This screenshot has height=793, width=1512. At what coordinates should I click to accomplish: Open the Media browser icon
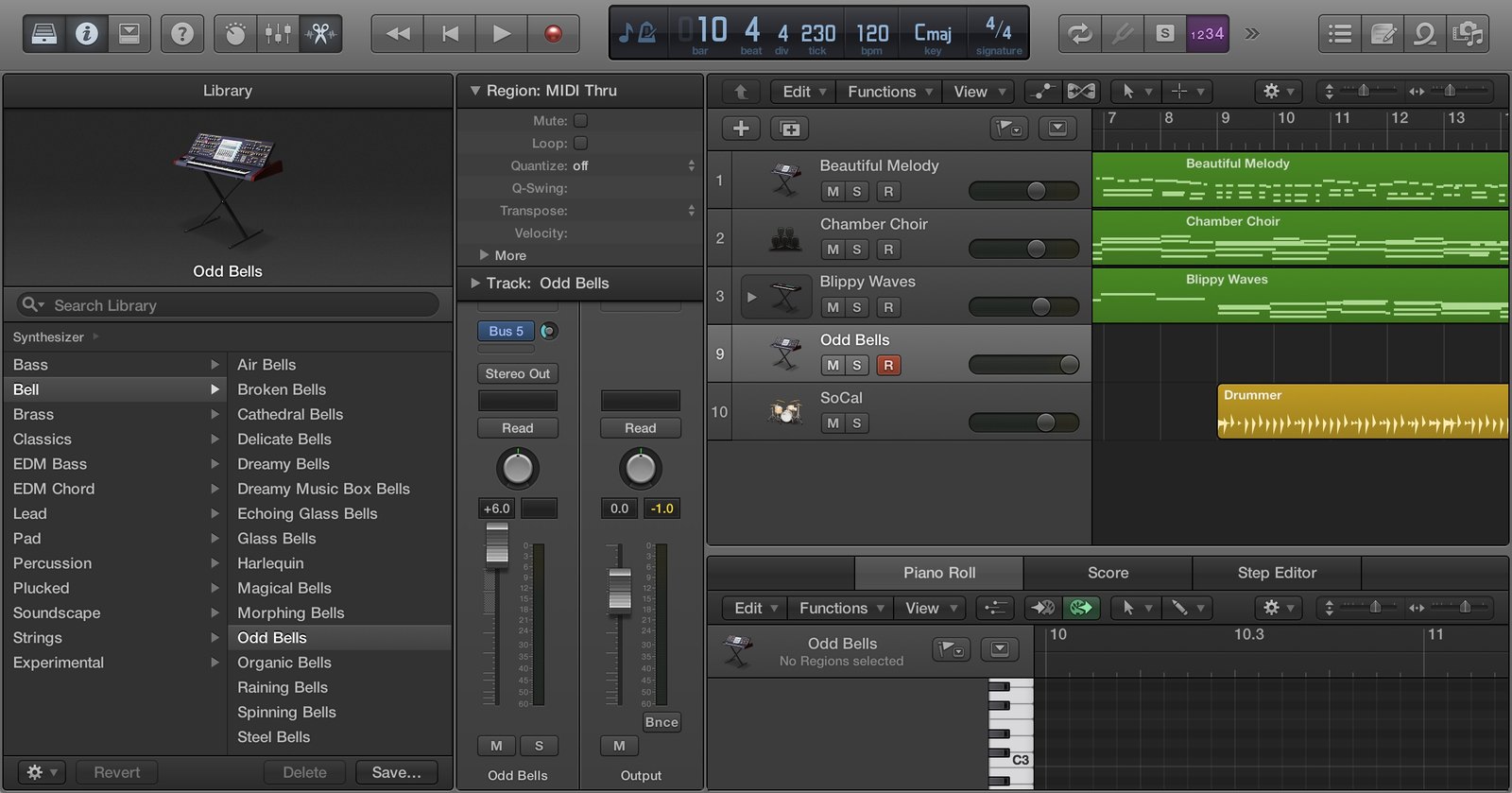[1468, 34]
